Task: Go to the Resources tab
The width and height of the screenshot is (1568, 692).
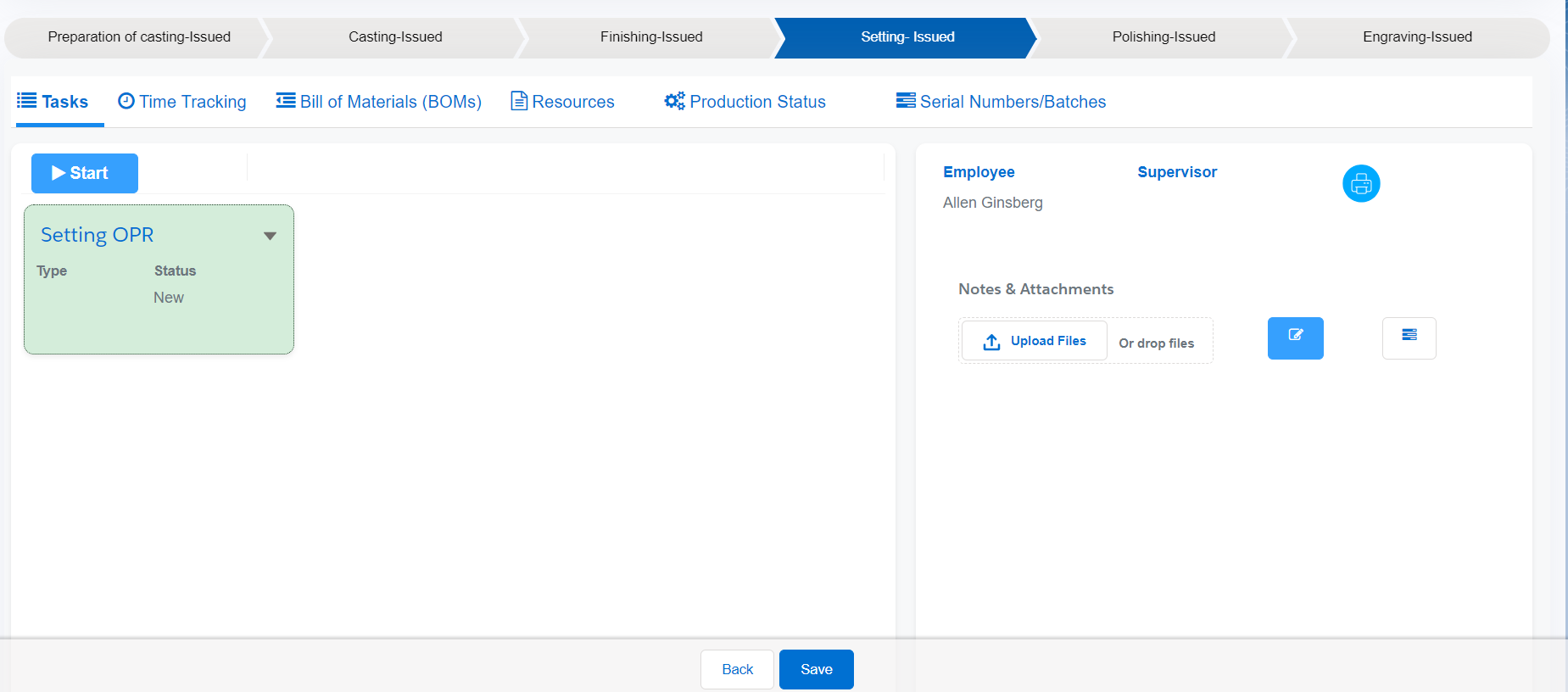Action: [562, 102]
